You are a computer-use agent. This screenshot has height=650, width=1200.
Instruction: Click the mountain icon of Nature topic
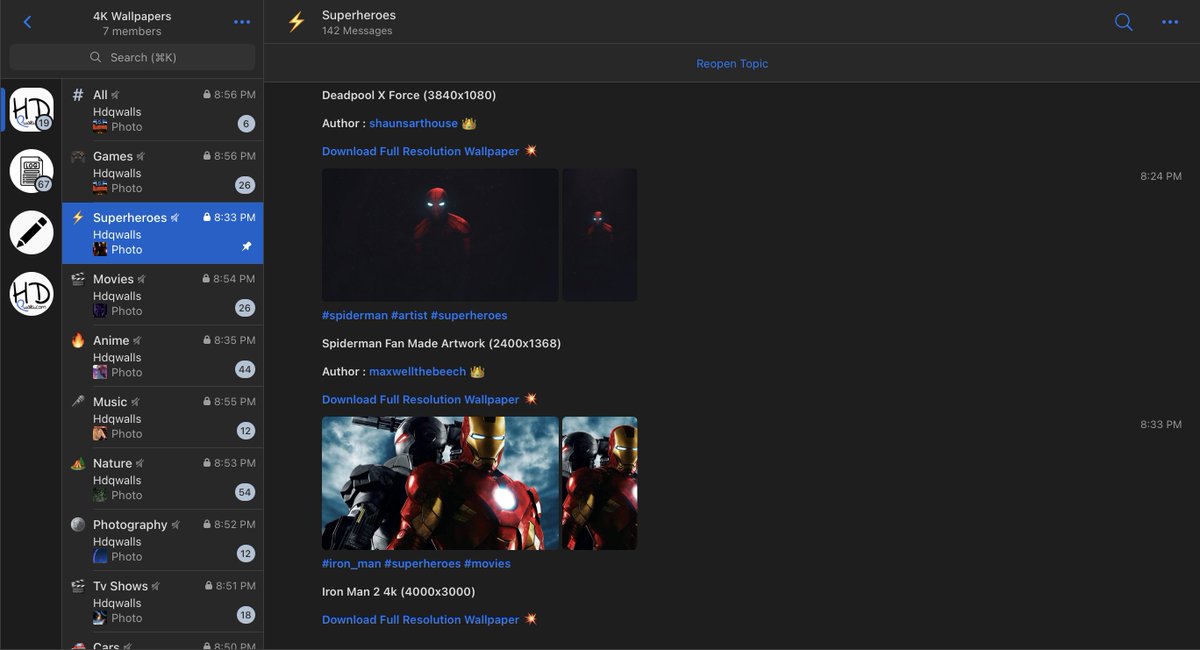(78, 463)
